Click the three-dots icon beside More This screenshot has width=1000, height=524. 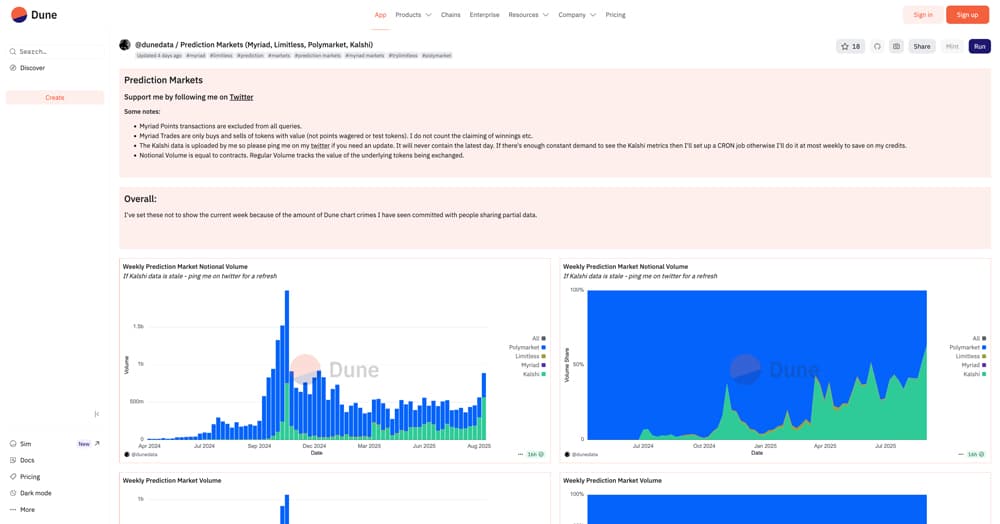tap(13, 510)
